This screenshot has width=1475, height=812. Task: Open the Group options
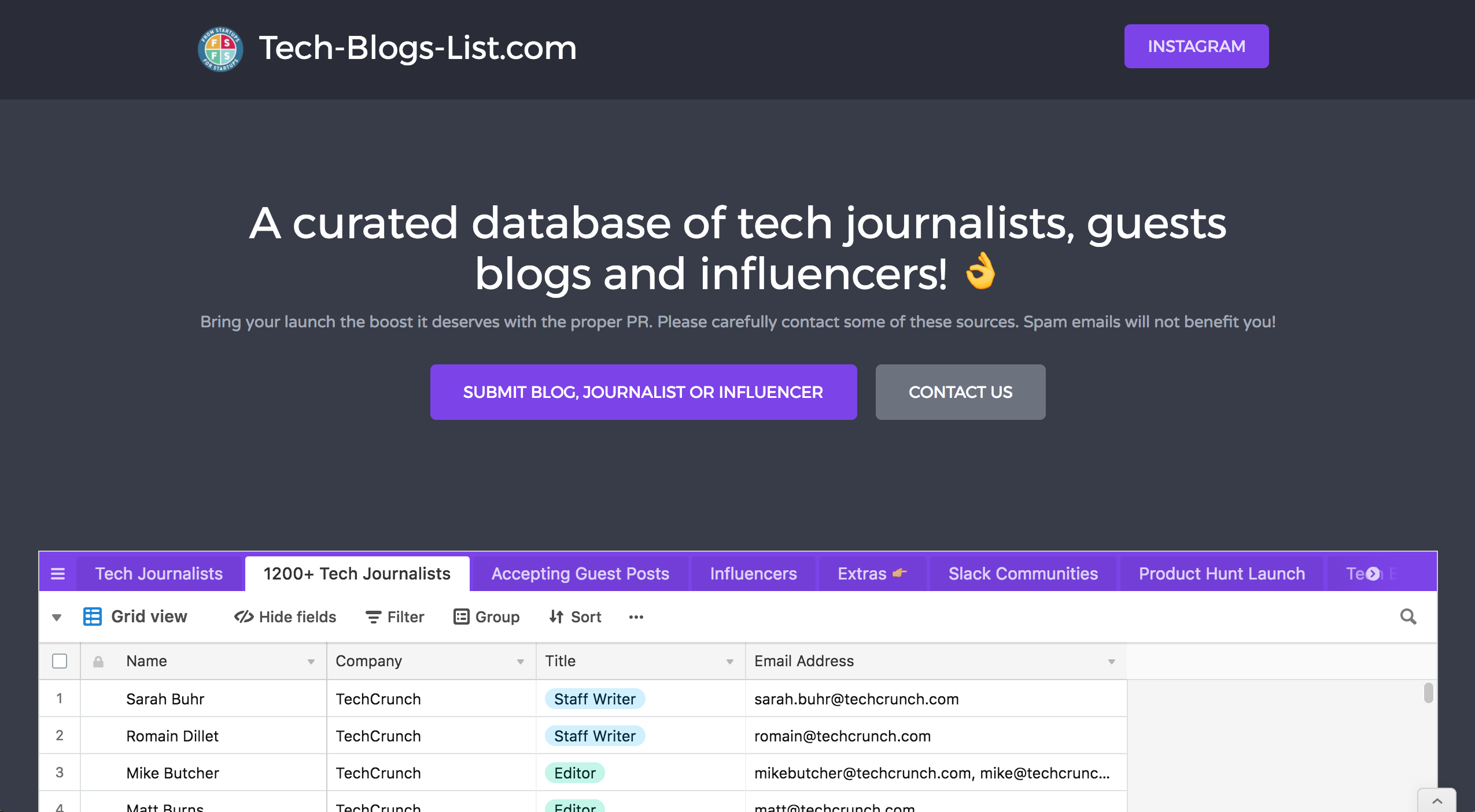coord(486,617)
